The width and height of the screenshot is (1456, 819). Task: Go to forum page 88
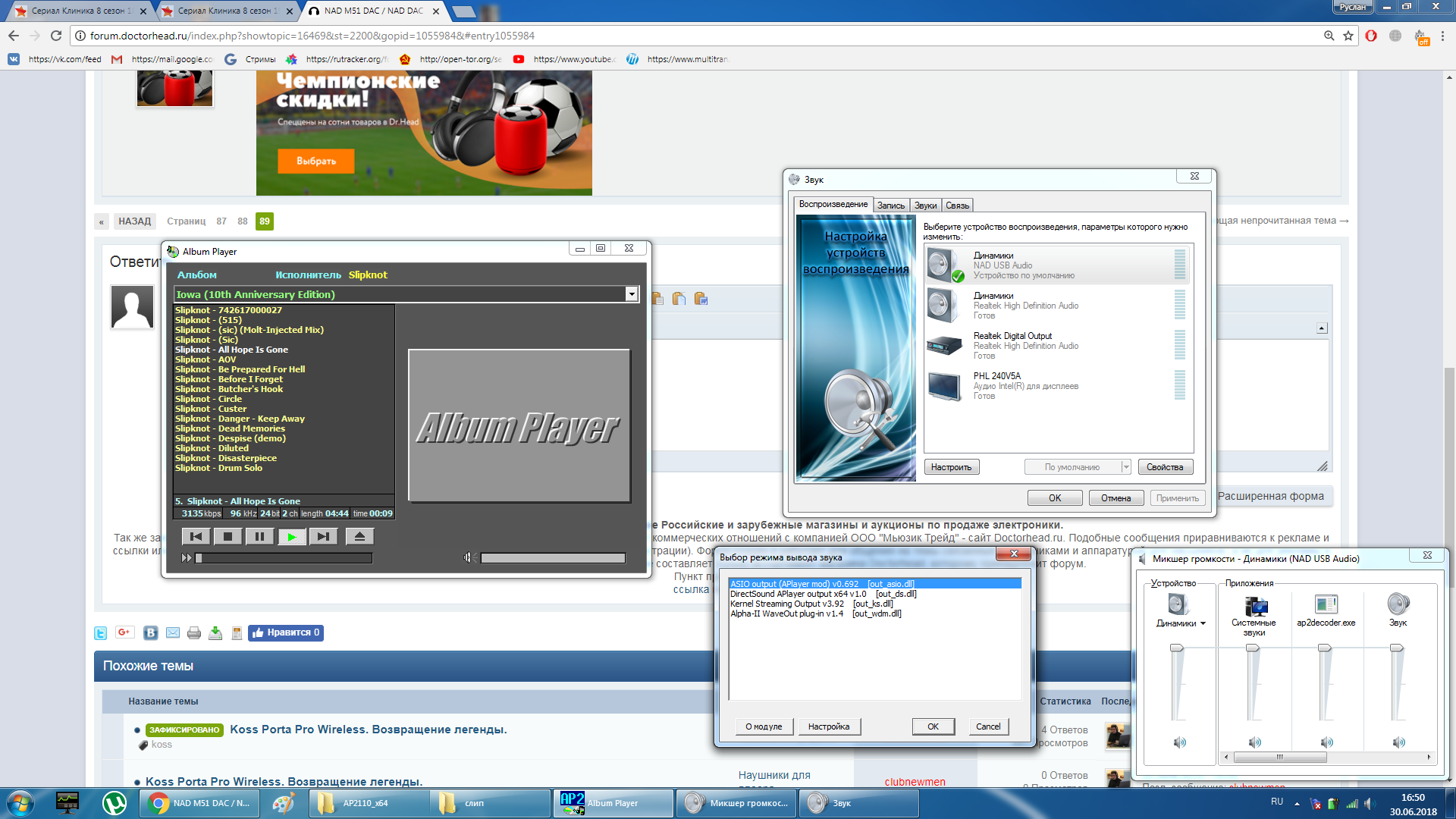coord(243,221)
